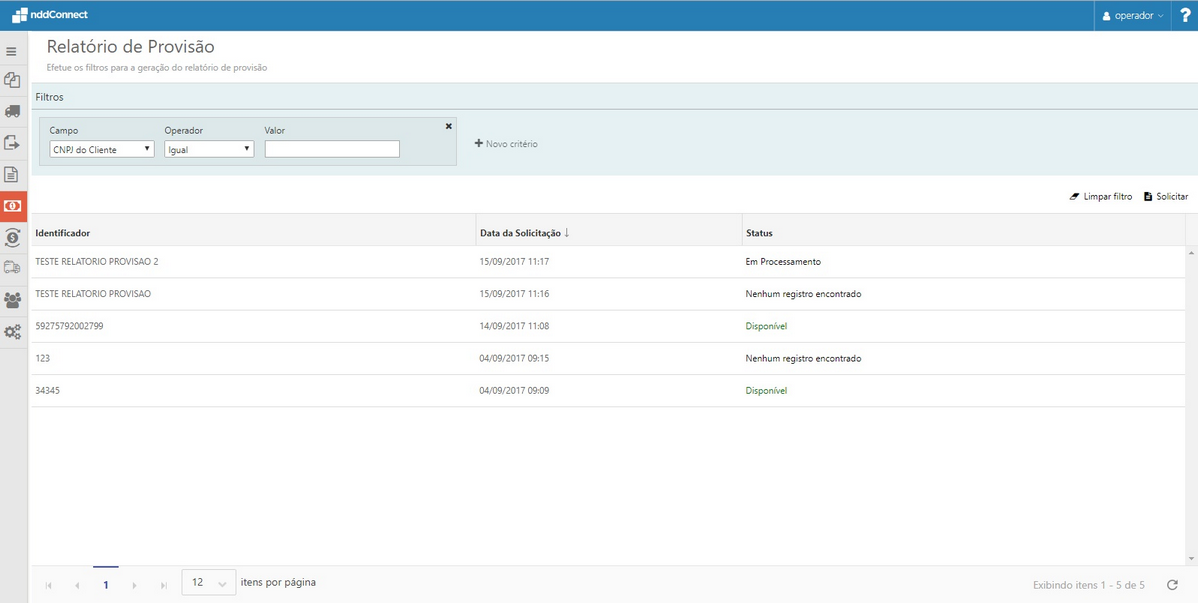Screen dimensions: 1198x603
Task: Add a filter with Novo critério
Action: click(x=506, y=144)
